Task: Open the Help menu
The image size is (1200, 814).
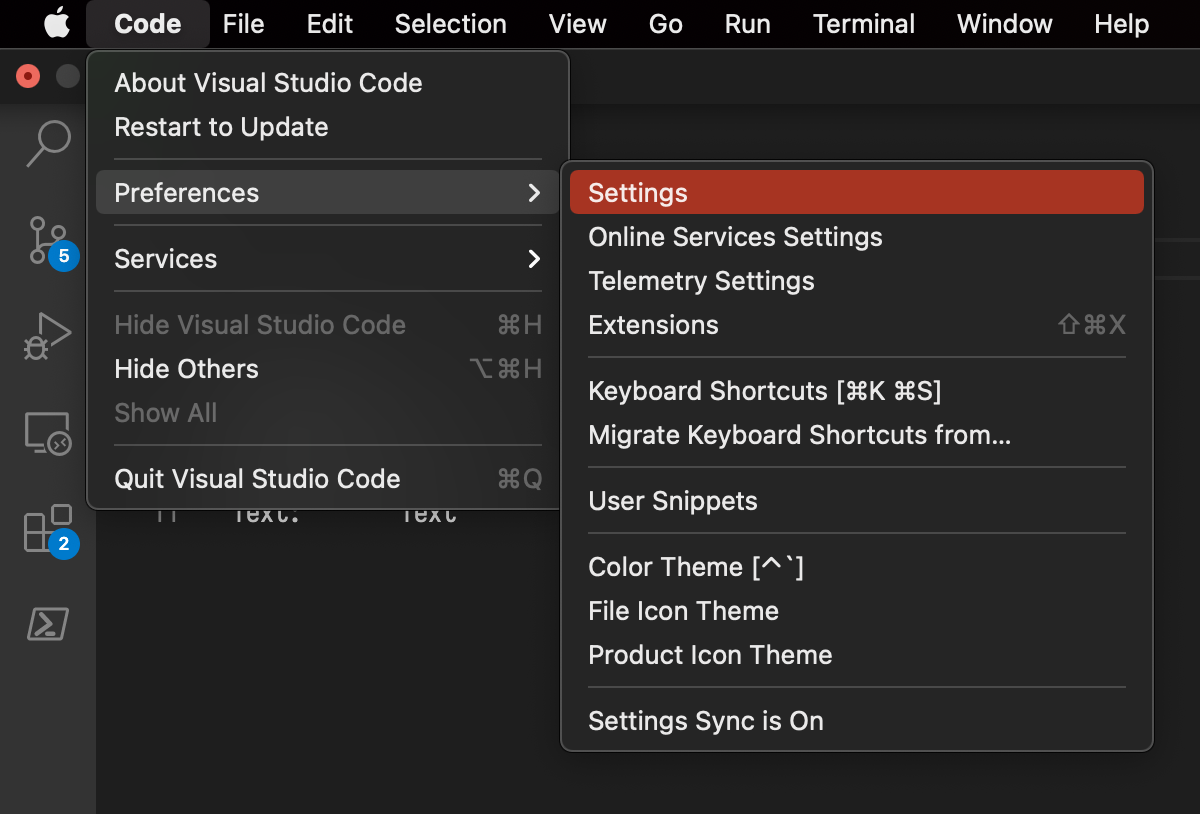Action: pyautogui.click(x=1121, y=23)
